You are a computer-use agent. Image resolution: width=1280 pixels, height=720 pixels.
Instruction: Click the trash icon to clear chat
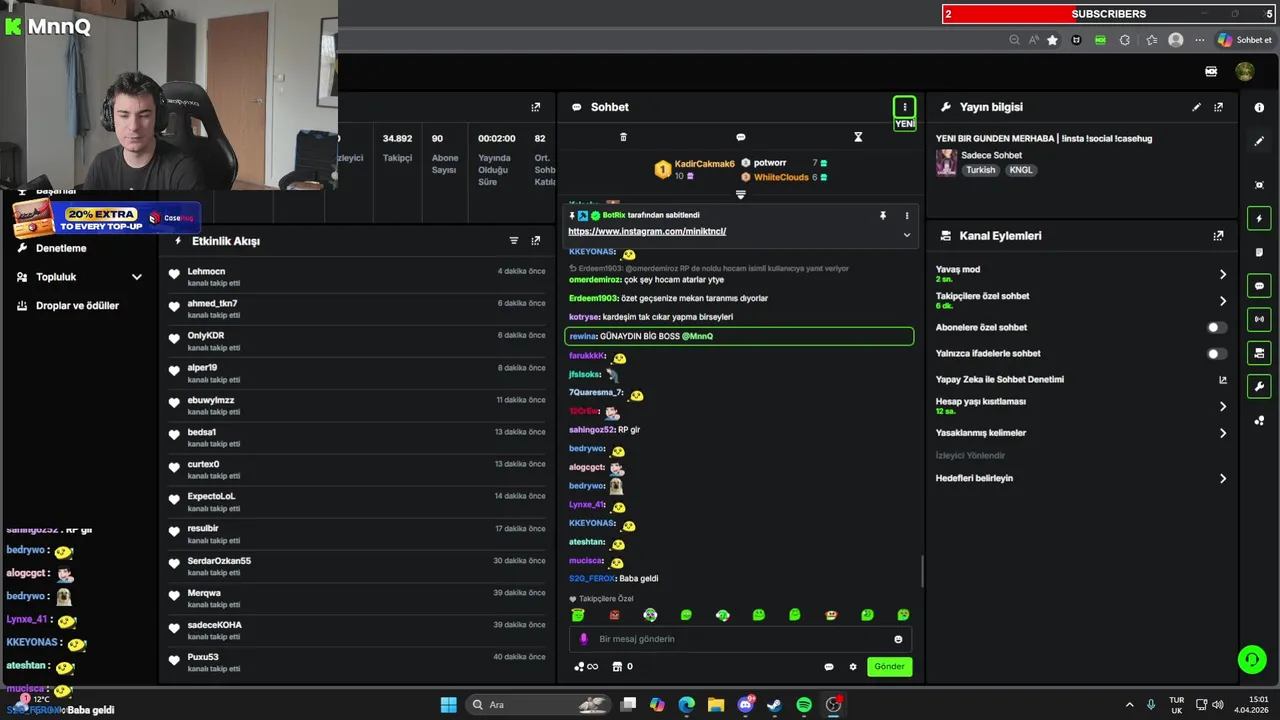coord(623,137)
